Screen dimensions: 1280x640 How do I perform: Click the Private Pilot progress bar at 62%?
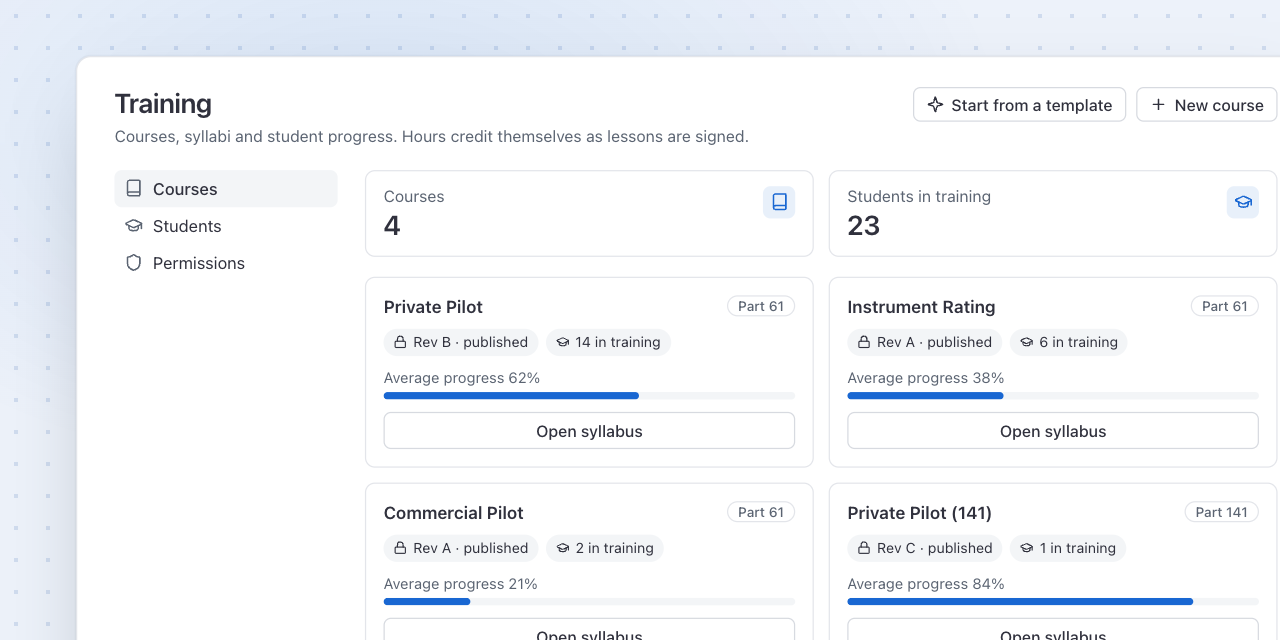tap(589, 396)
